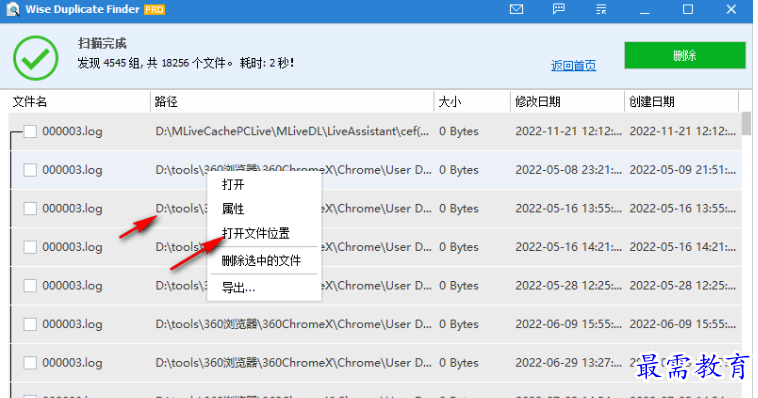This screenshot has width=758, height=398.
Task: Choose 导出... from the context menu
Action: pos(264,288)
